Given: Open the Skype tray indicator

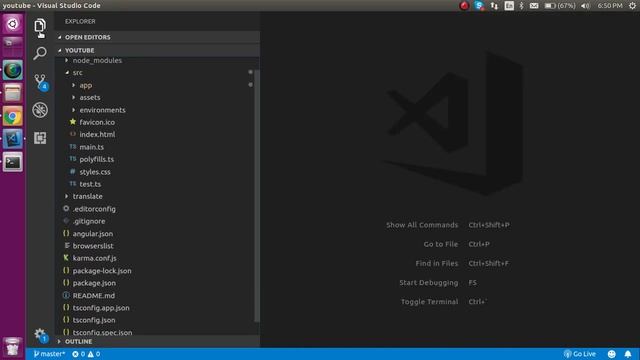Looking at the screenshot, I should click(479, 6).
